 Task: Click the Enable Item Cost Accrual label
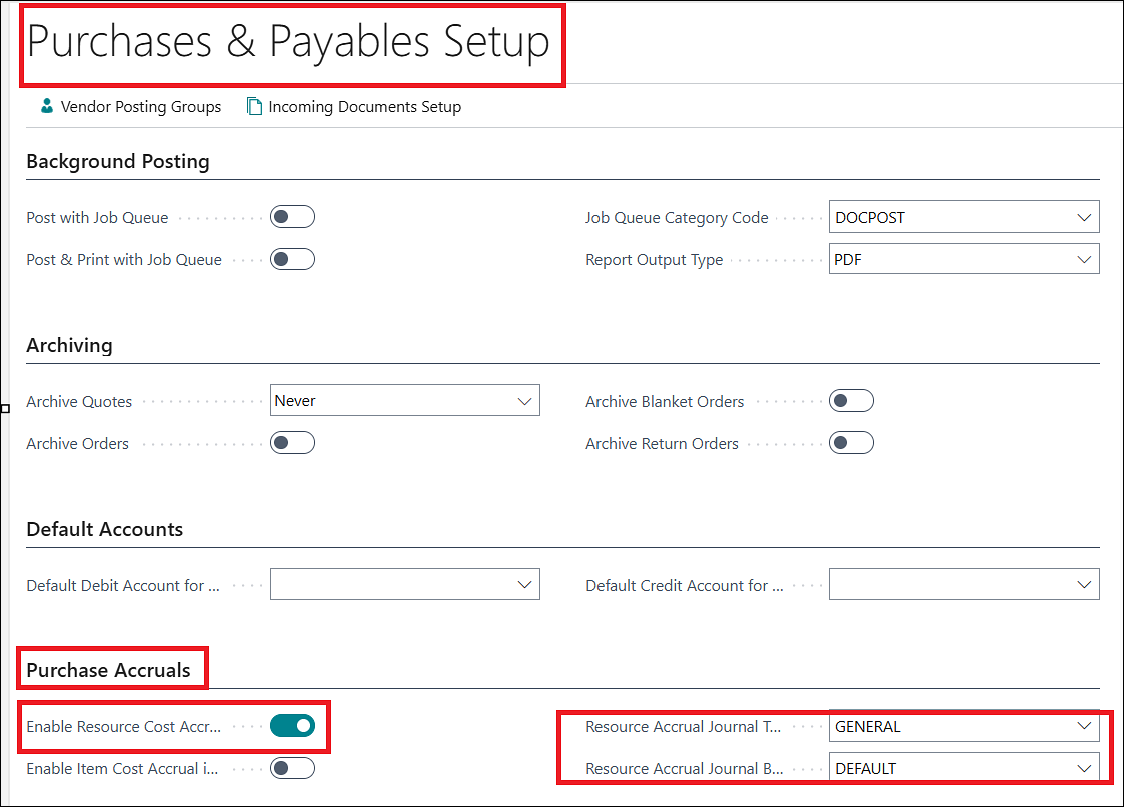pyautogui.click(x=123, y=769)
